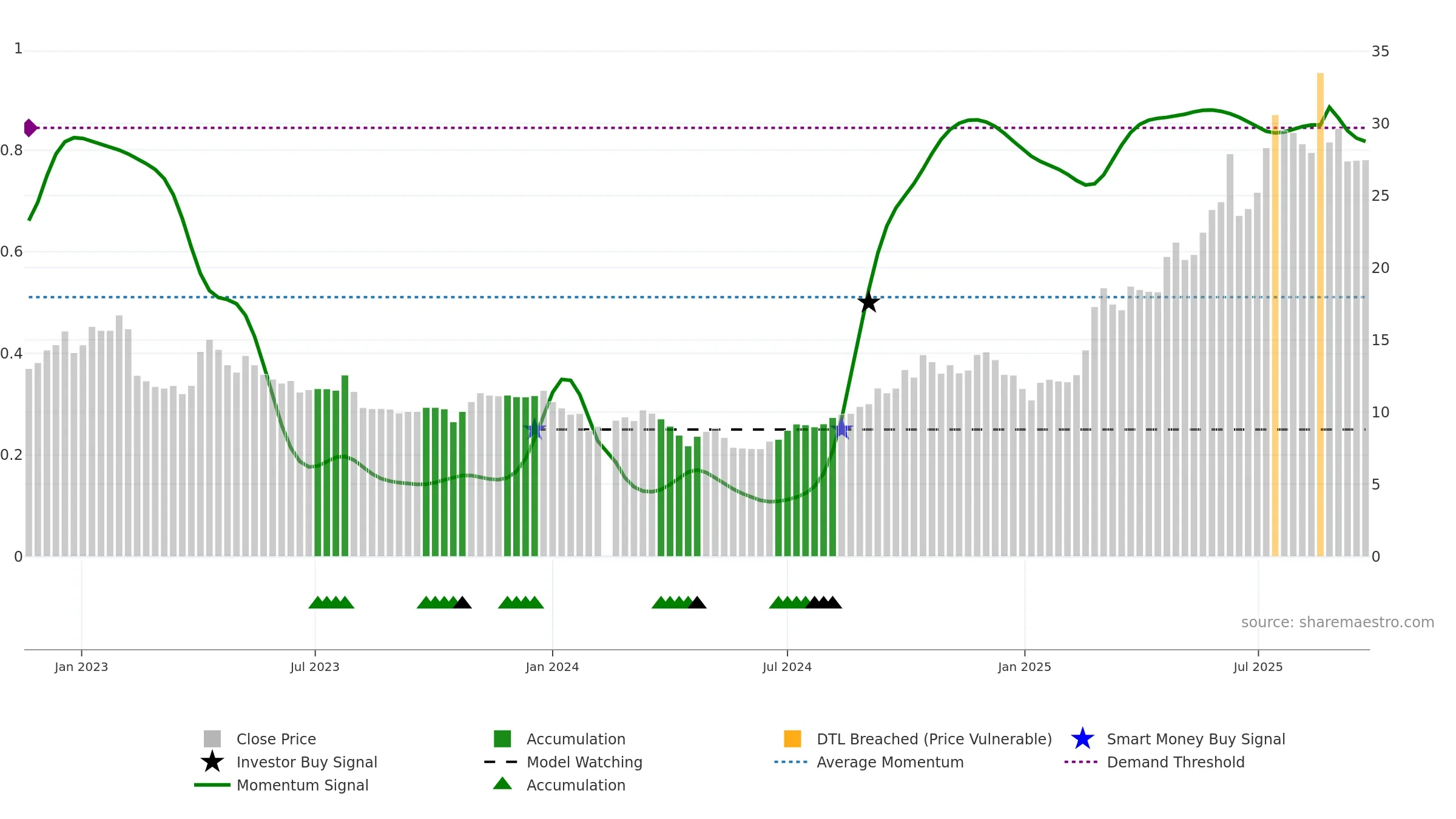Viewport: 1456px width, 819px height.
Task: Toggle the Demand Threshold legend label
Action: pos(1176,762)
